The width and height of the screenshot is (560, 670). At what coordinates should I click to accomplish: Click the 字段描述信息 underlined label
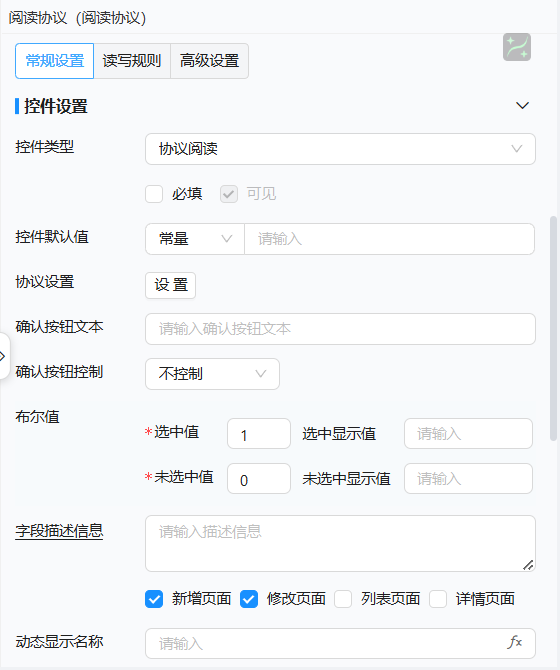tap(59, 531)
